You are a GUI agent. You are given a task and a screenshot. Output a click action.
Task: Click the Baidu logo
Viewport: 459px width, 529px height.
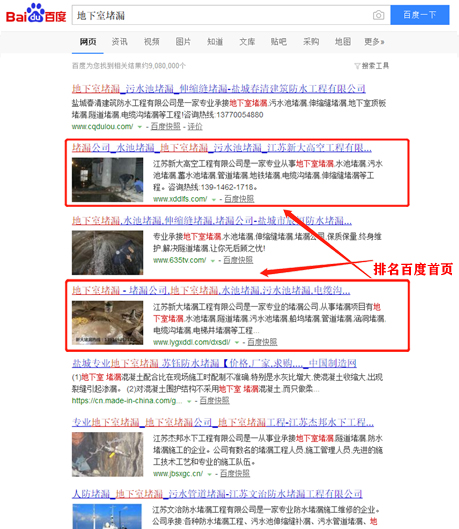coord(36,13)
